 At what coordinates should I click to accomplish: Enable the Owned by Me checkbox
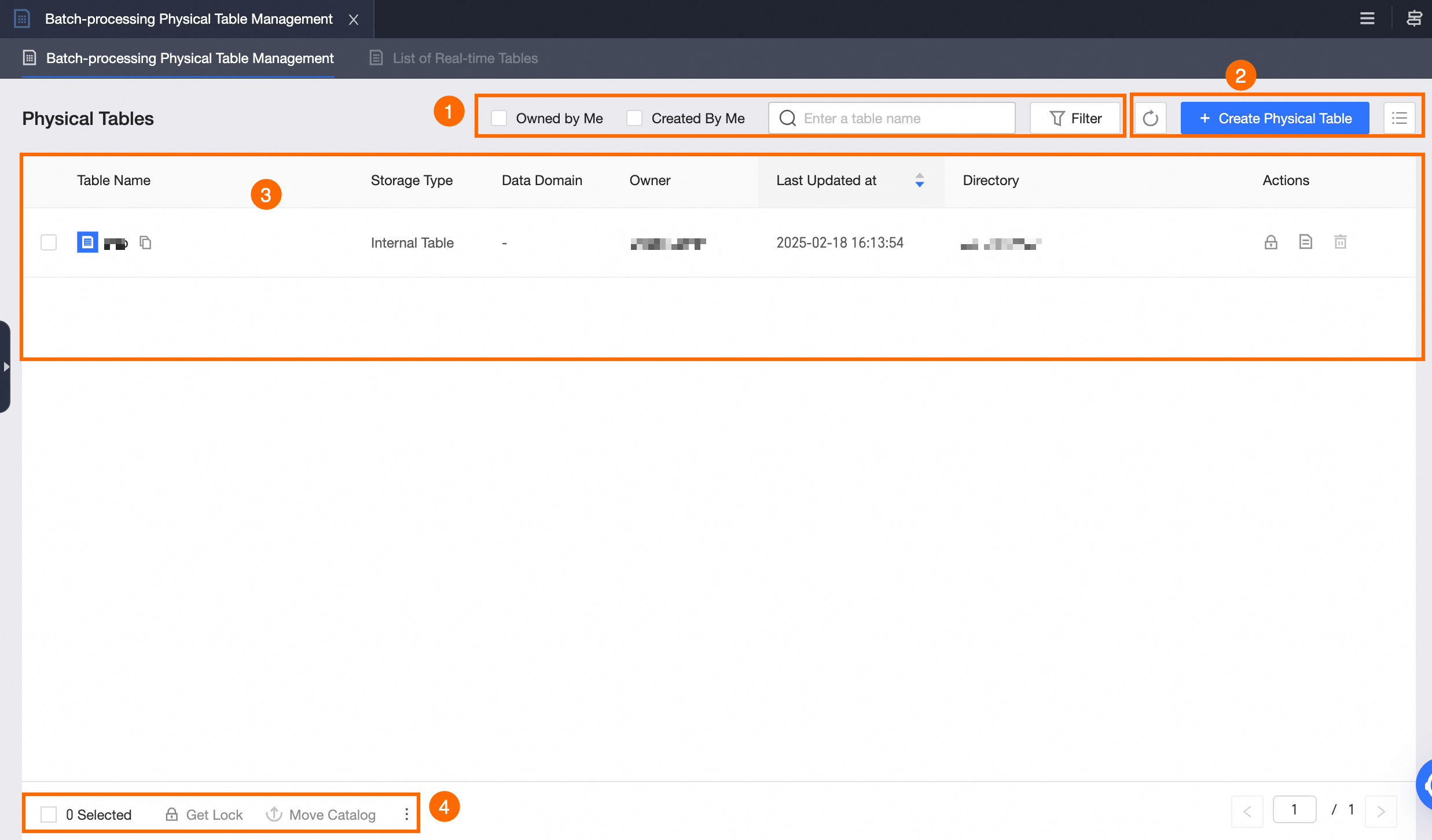[x=498, y=117]
